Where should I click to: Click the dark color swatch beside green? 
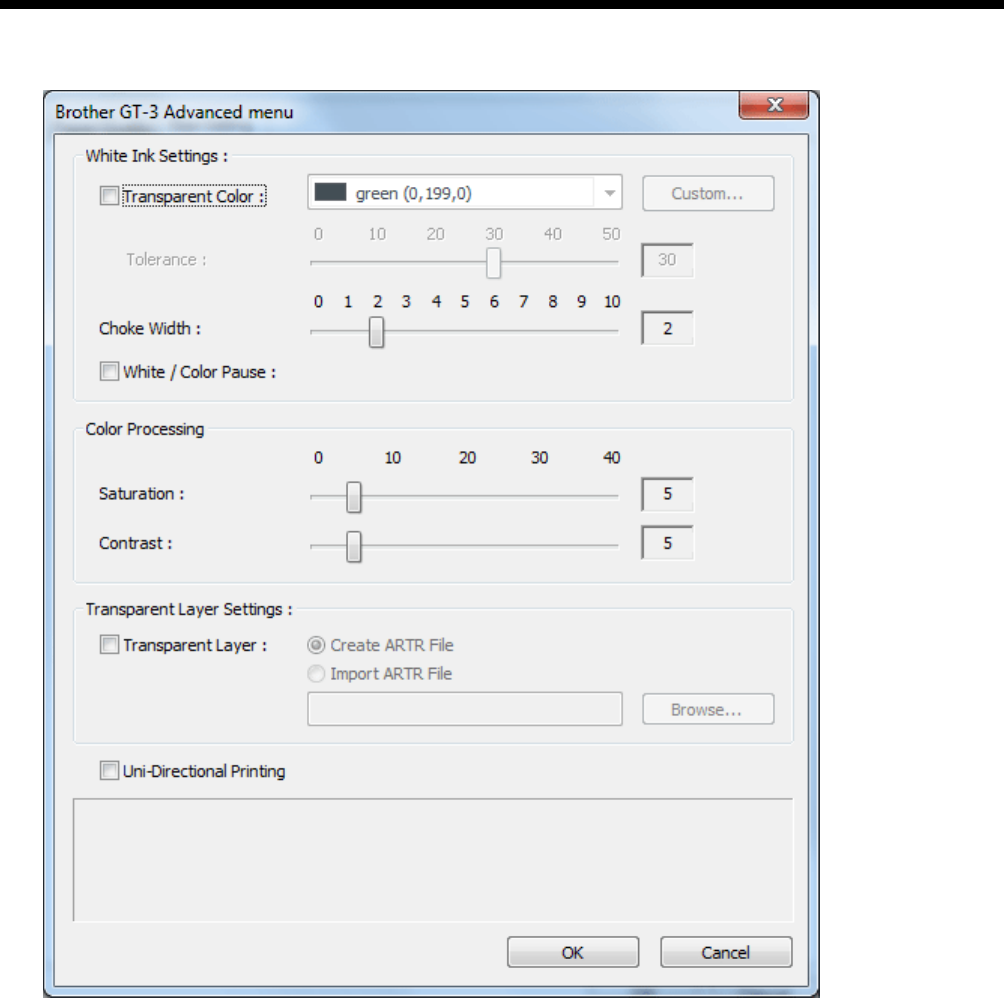tap(330, 192)
